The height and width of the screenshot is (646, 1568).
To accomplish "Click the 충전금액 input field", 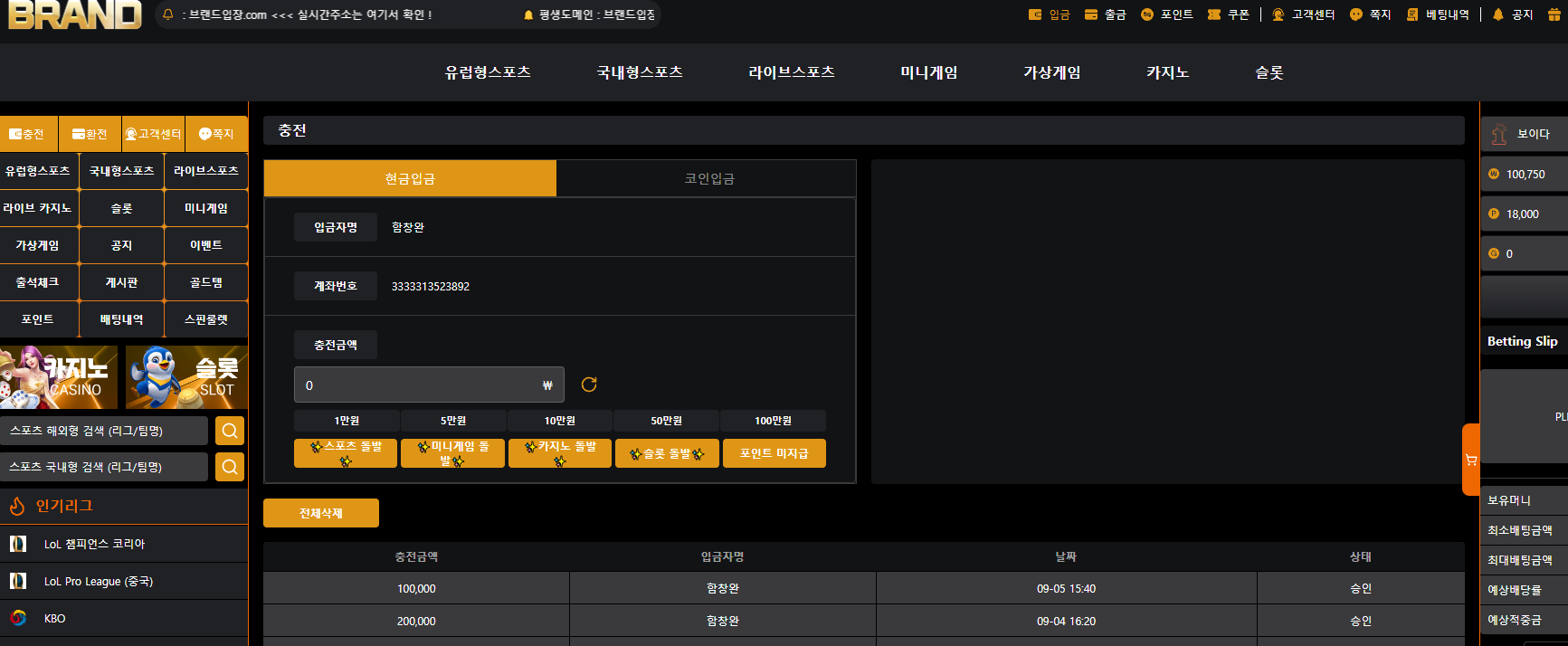I will click(x=429, y=385).
